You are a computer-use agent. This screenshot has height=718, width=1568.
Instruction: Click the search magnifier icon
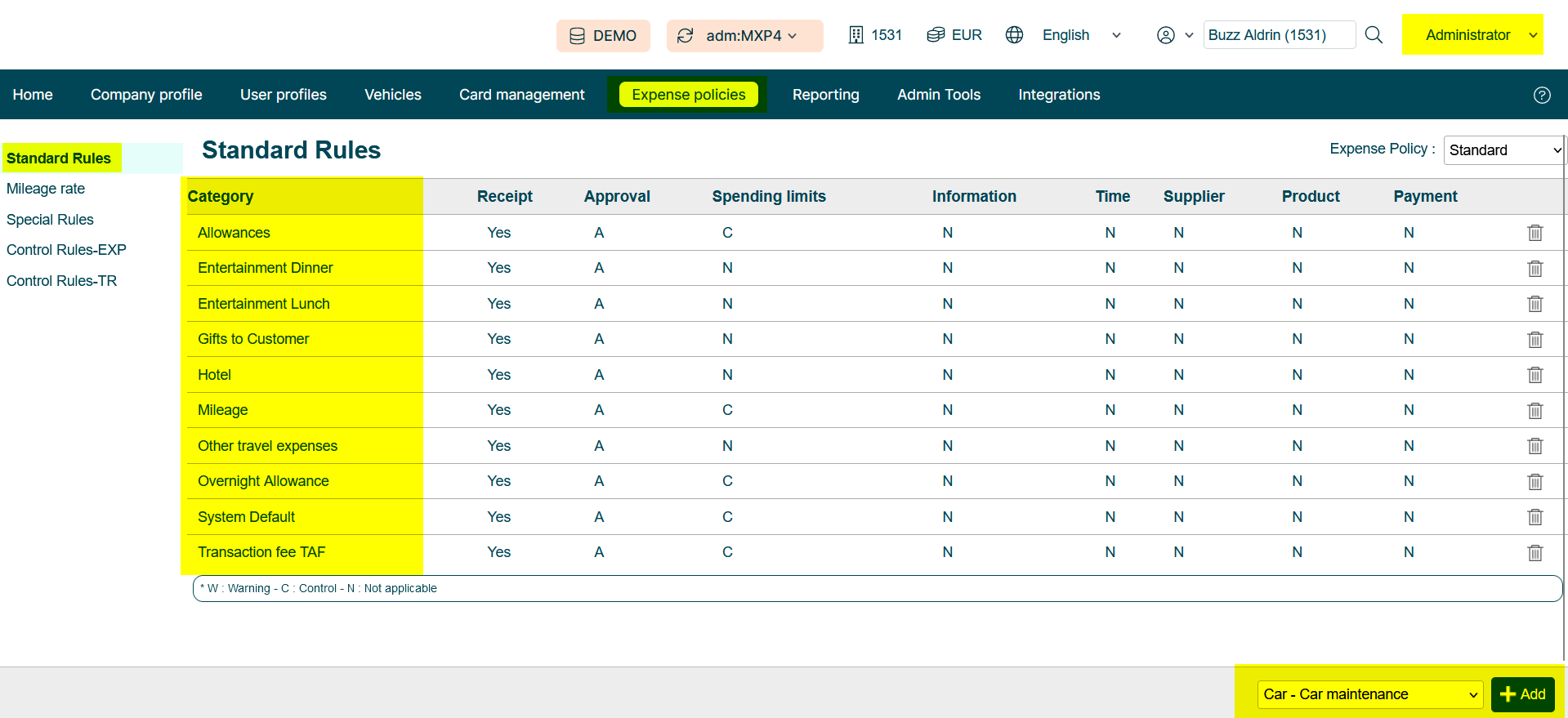pyautogui.click(x=1374, y=35)
